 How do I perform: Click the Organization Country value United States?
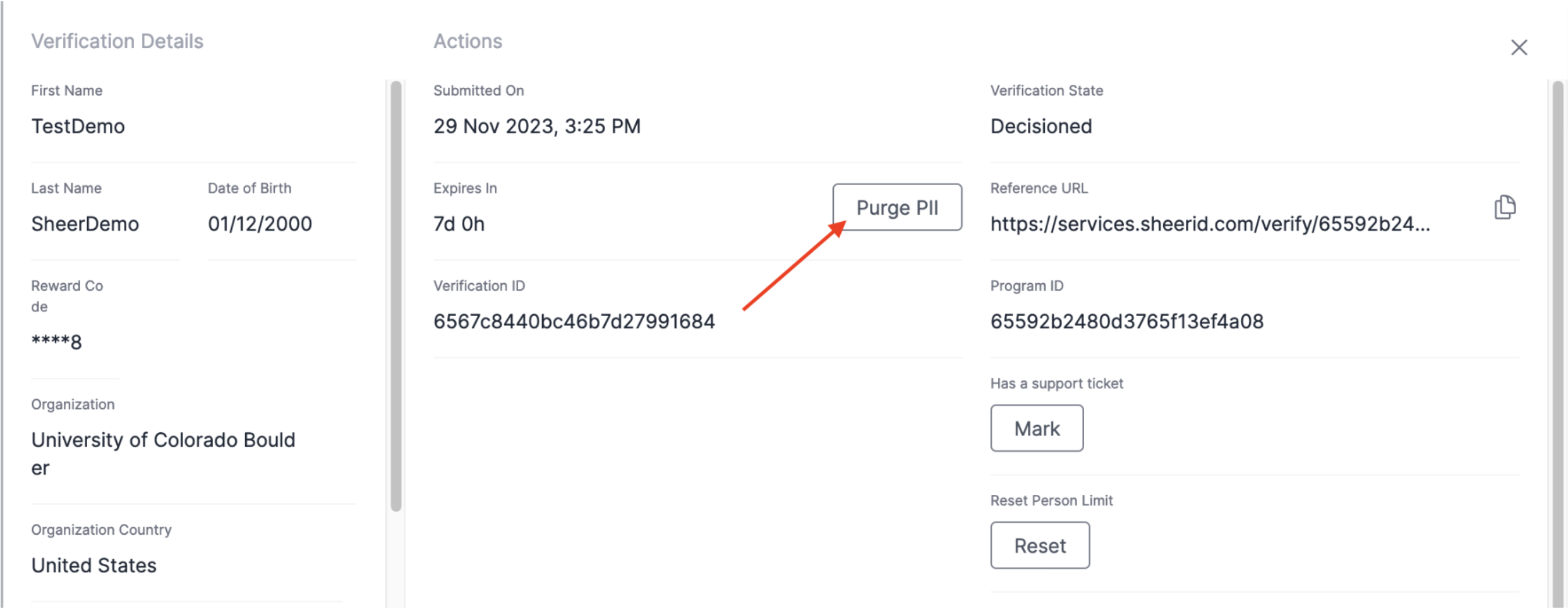point(94,566)
